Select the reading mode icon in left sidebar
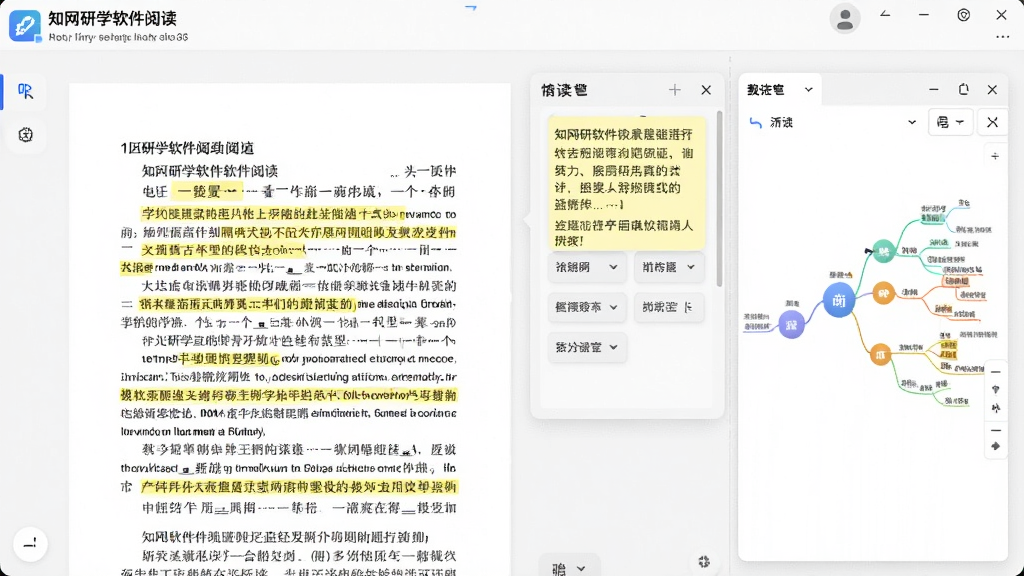 click(x=25, y=91)
